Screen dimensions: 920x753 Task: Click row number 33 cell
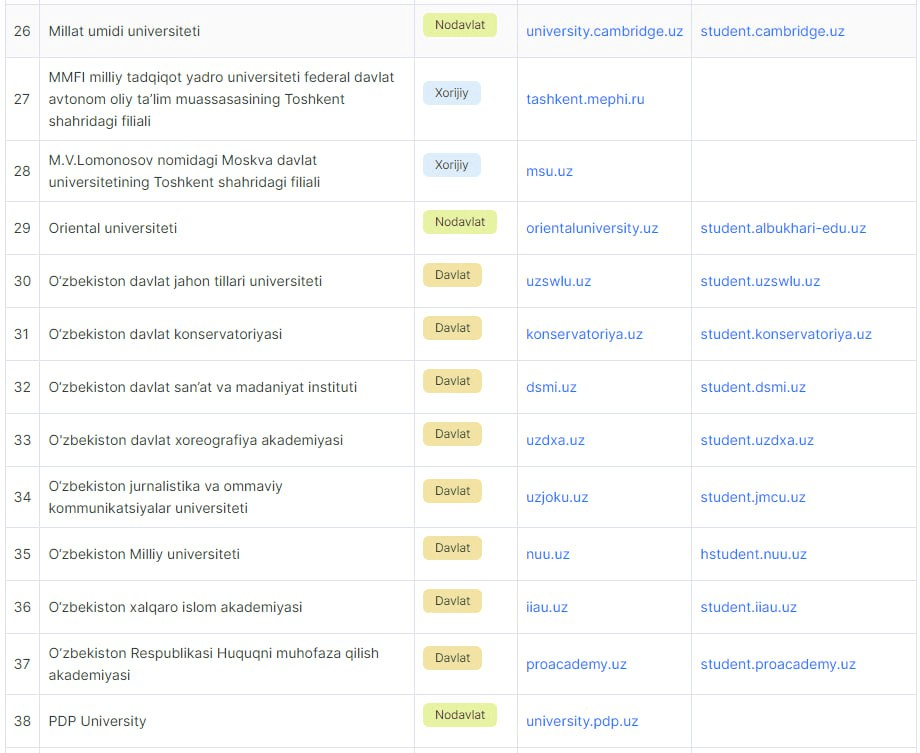tap(22, 440)
